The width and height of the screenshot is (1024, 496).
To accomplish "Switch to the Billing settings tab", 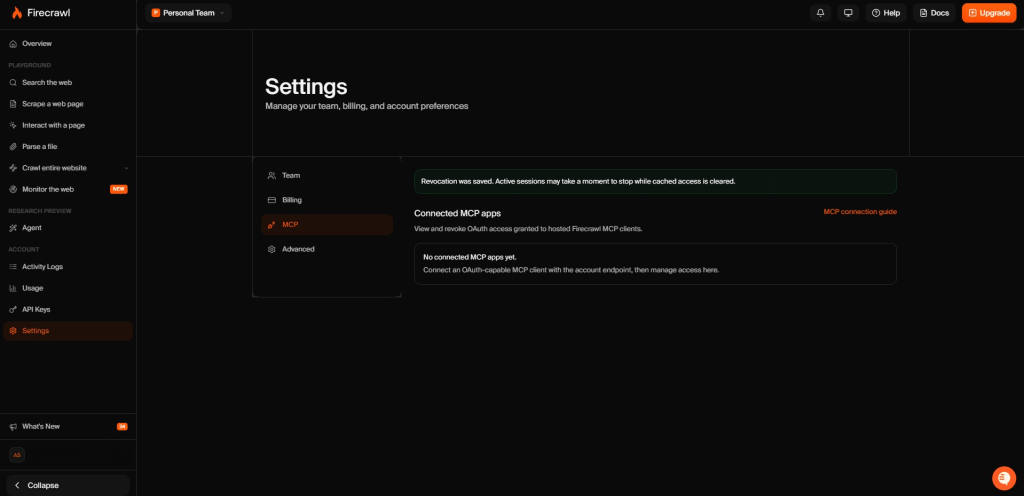I will click(x=327, y=200).
